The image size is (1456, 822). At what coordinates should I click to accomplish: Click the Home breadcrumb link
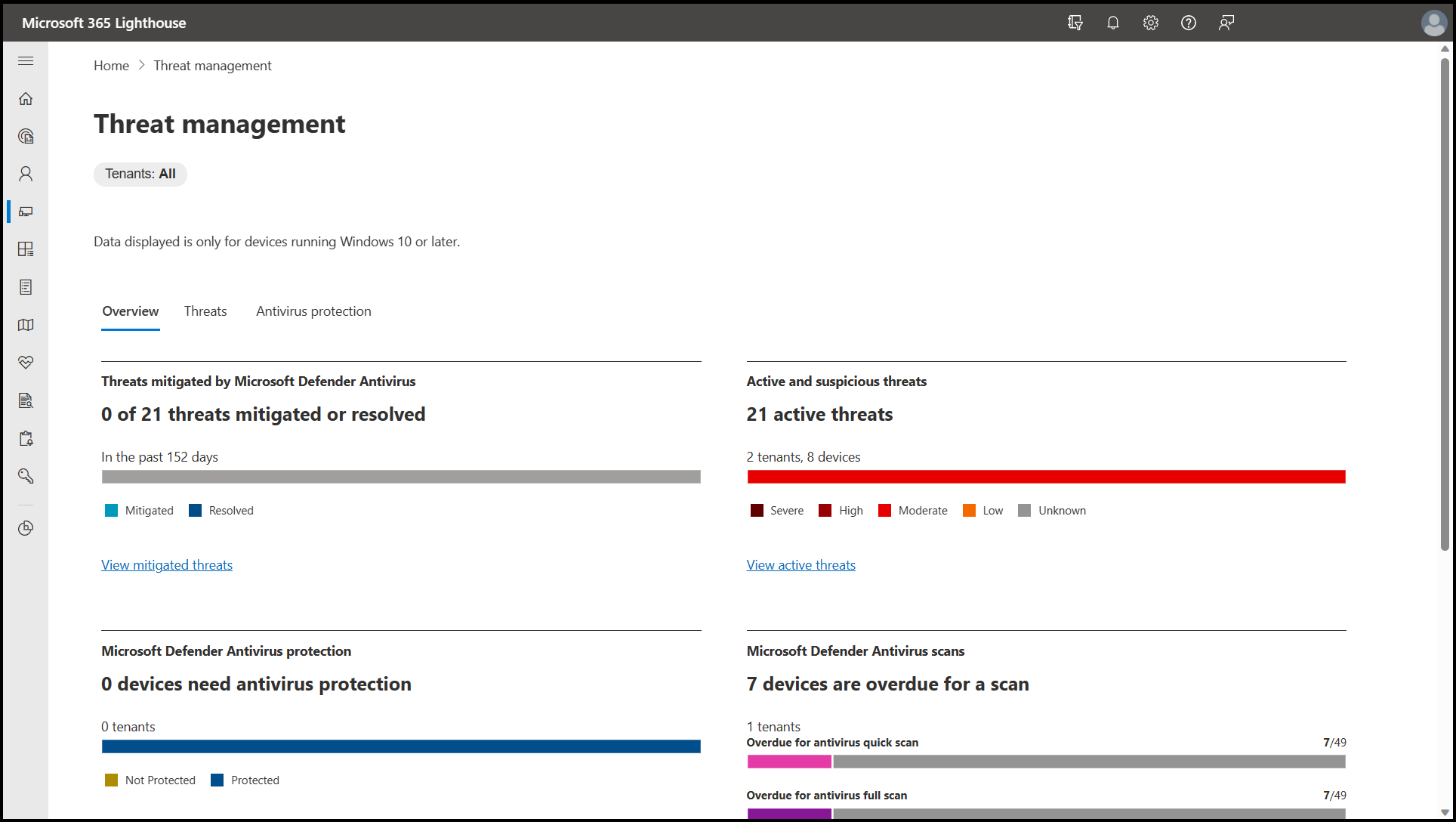point(111,66)
